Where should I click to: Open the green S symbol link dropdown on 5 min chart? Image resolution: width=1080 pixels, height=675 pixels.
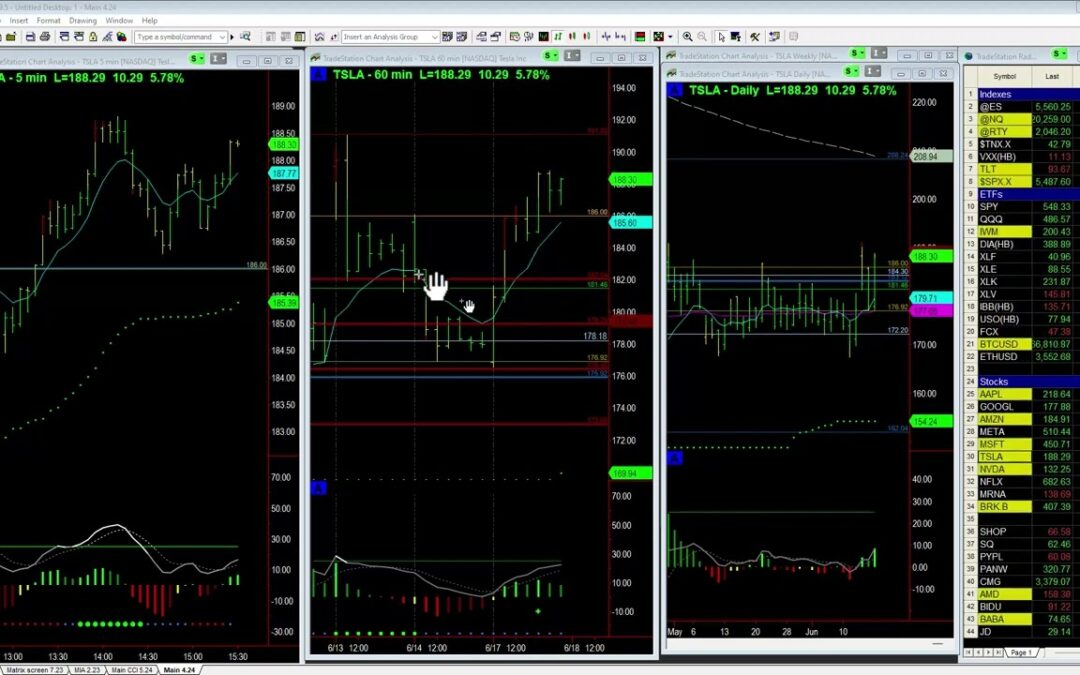197,59
